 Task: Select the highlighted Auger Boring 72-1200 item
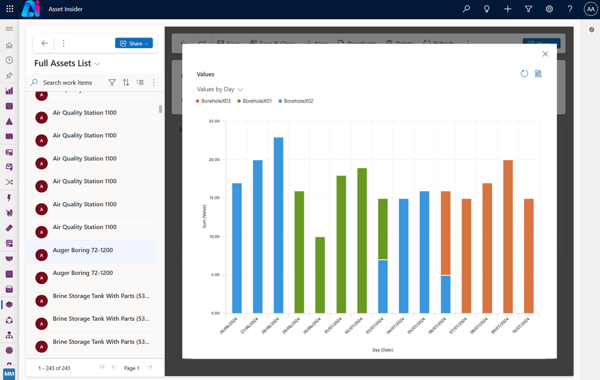coord(91,252)
